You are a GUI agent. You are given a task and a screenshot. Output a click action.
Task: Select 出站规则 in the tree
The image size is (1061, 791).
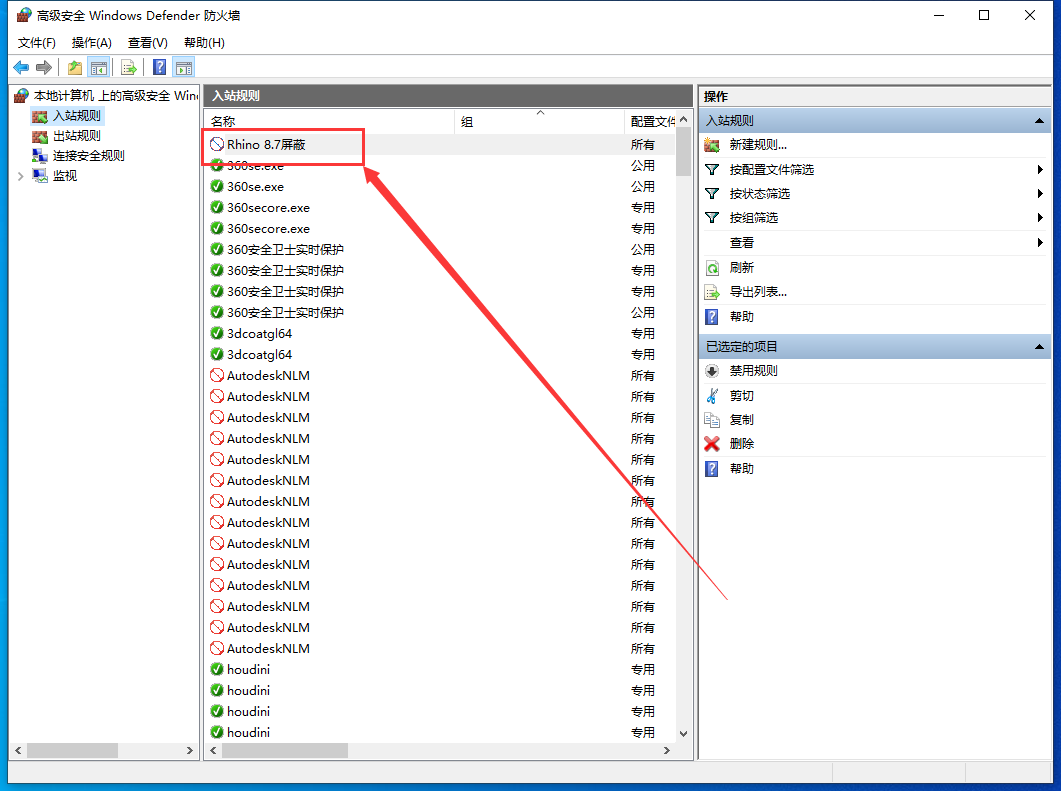[x=76, y=136]
